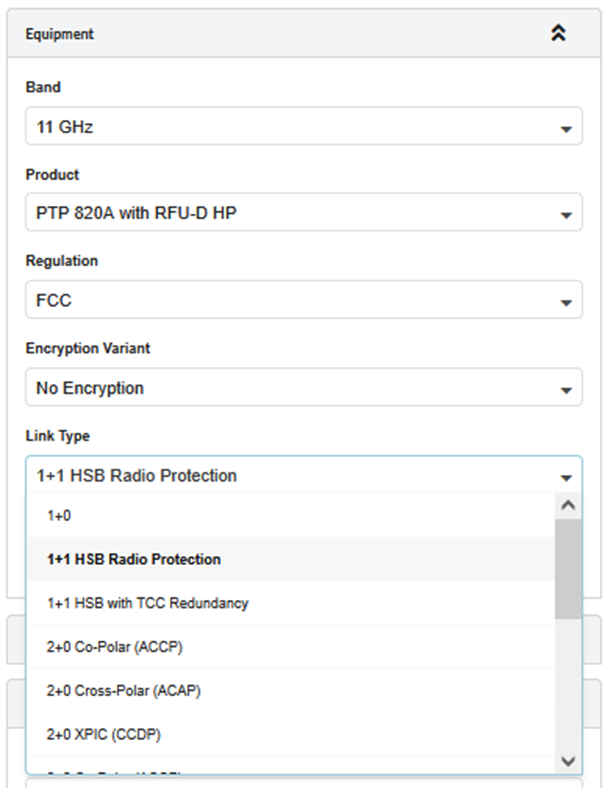Image resolution: width=605 pixels, height=788 pixels.
Task: Click the Regulation dropdown arrow icon
Action: tap(566, 302)
